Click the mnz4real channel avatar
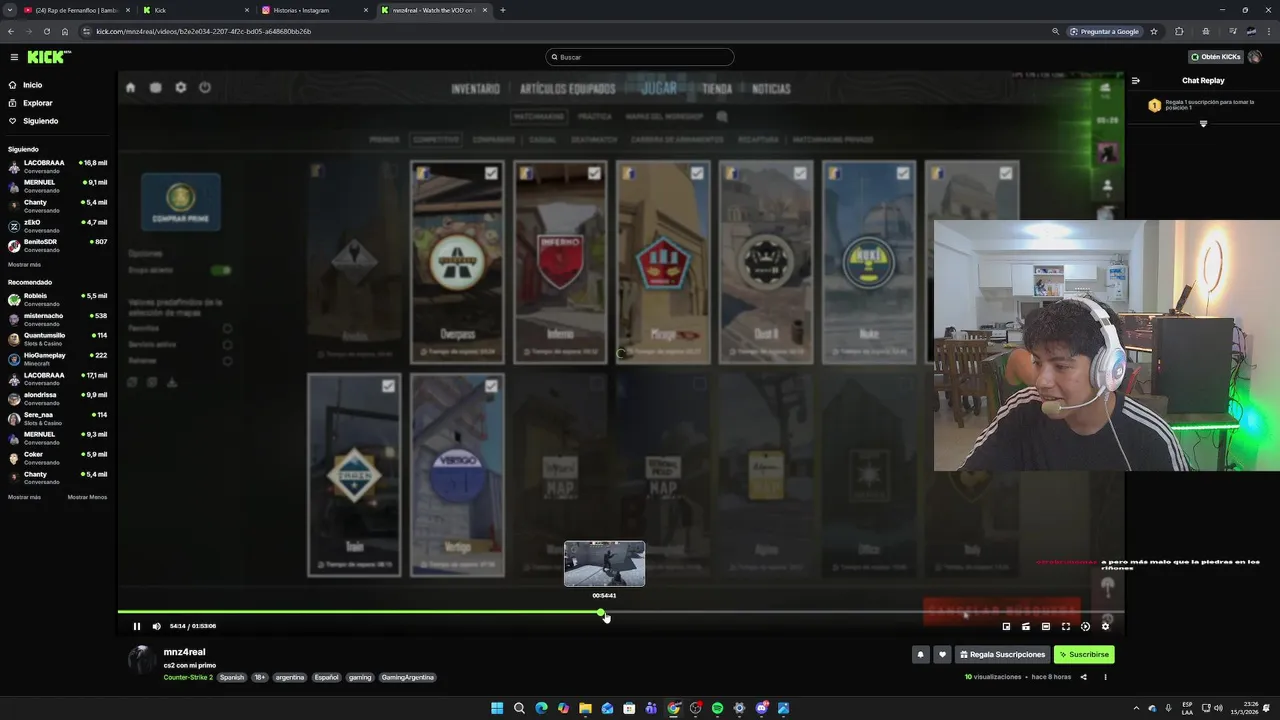1280x720 pixels. click(x=142, y=658)
